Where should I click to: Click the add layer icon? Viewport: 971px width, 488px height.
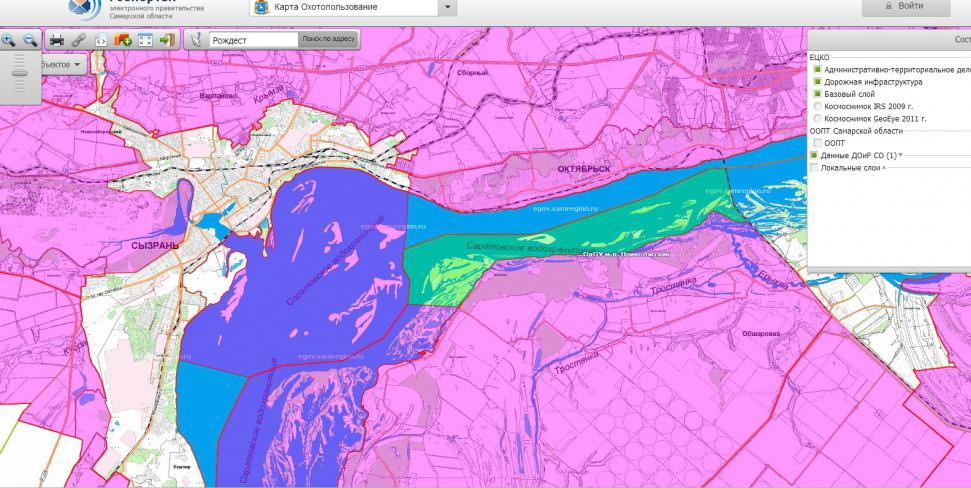(123, 40)
